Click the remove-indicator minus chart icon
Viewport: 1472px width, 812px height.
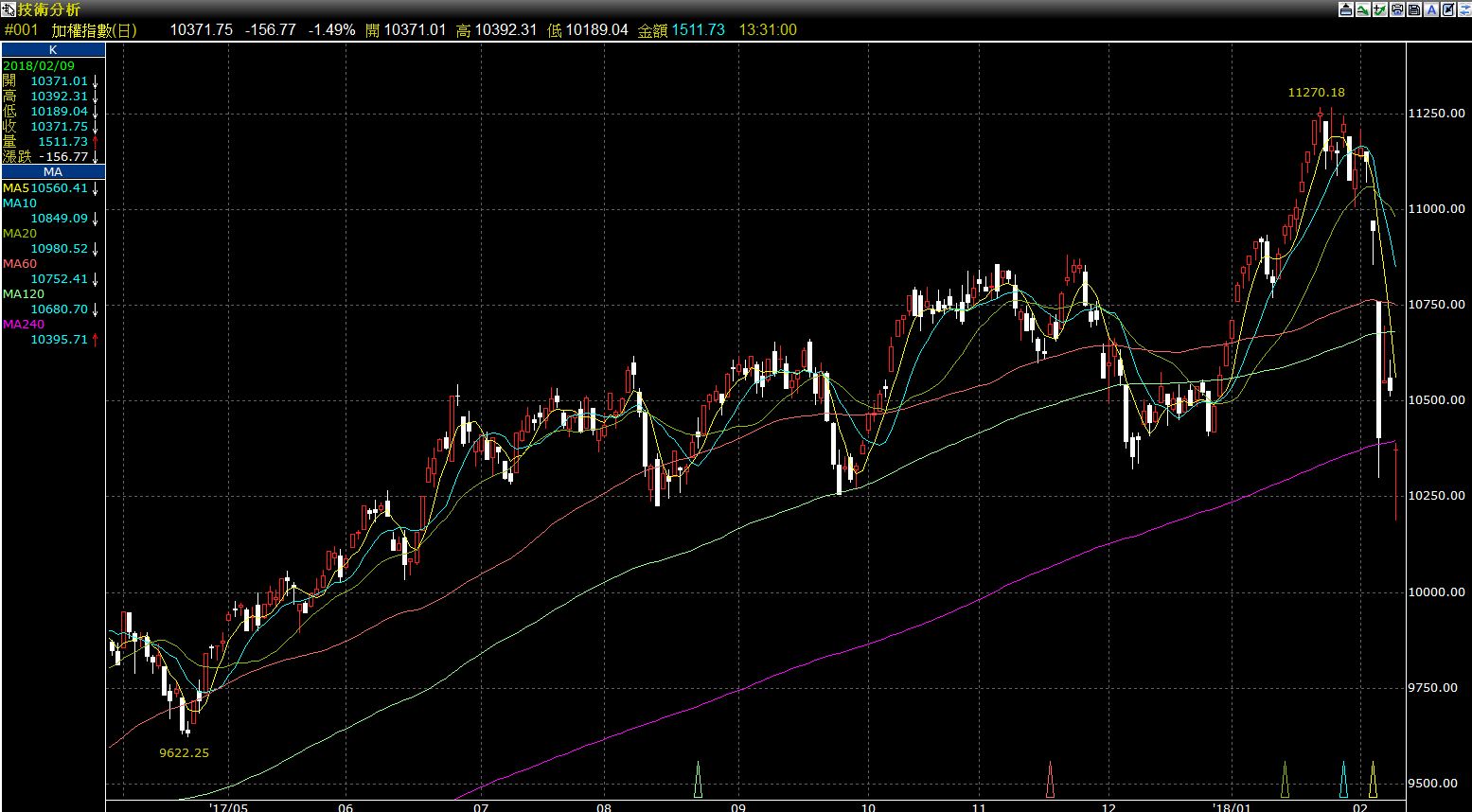pyautogui.click(x=1363, y=9)
